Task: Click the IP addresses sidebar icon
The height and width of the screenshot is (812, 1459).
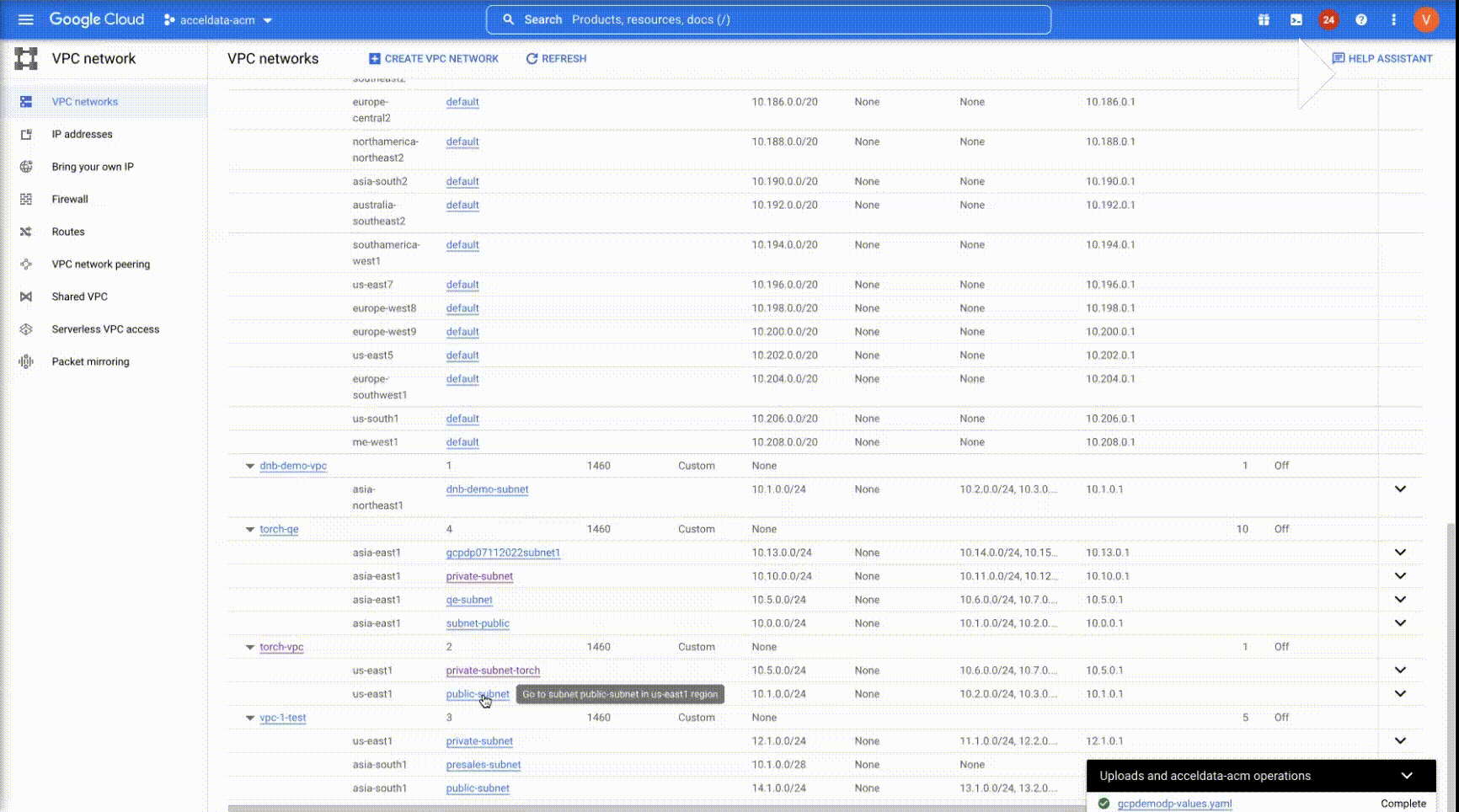Action: 26,134
